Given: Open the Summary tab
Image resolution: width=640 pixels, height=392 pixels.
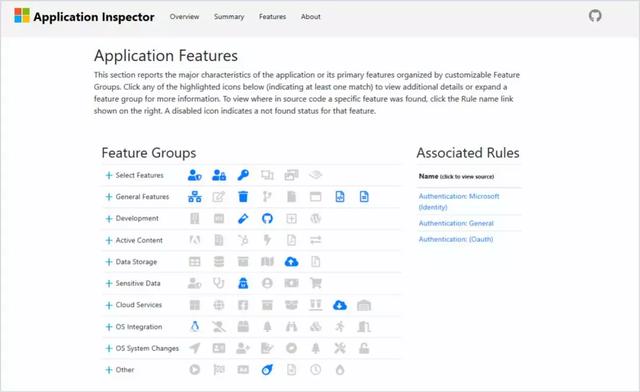Looking at the screenshot, I should click(229, 17).
